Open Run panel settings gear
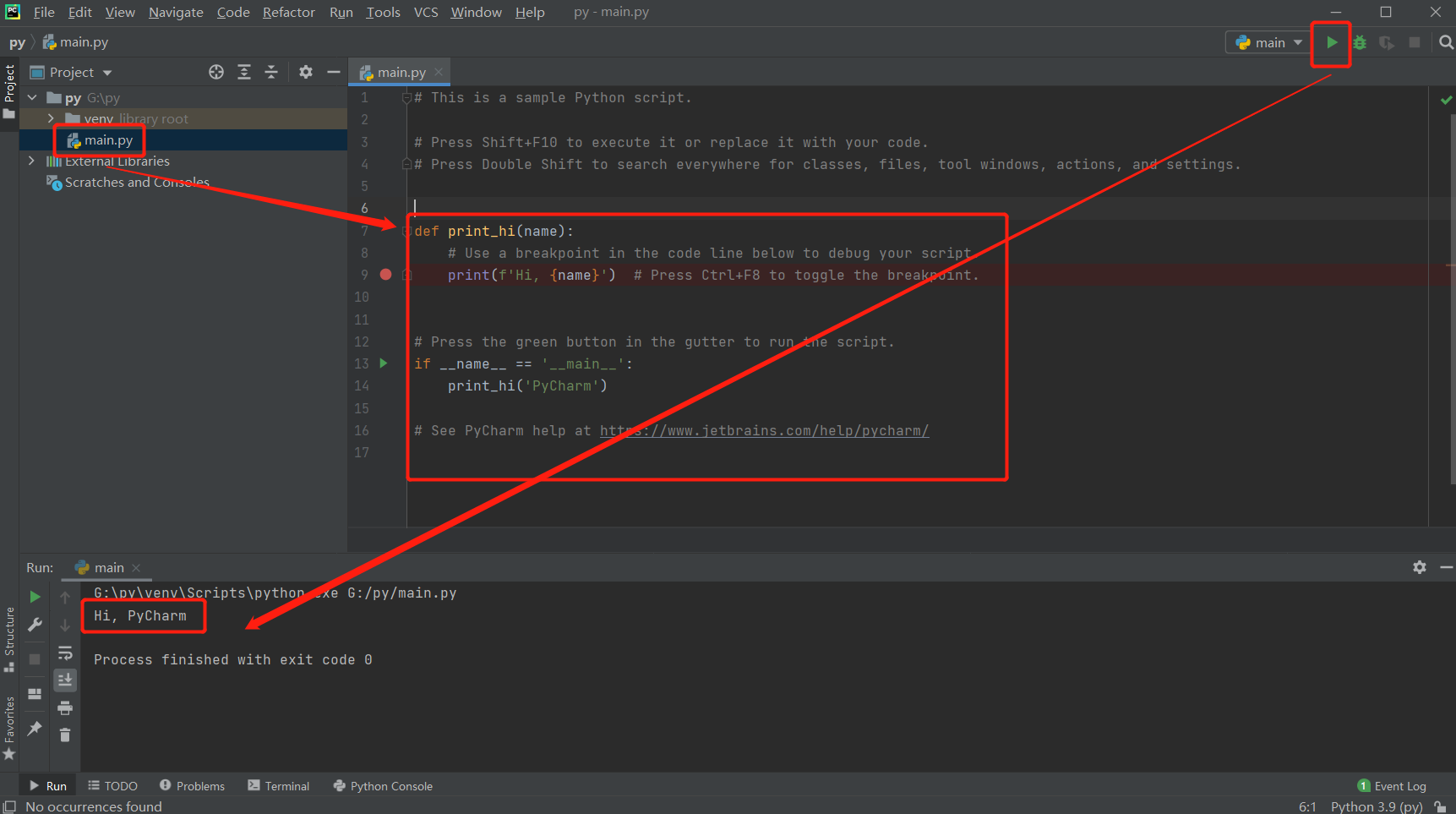1456x814 pixels. (1420, 567)
